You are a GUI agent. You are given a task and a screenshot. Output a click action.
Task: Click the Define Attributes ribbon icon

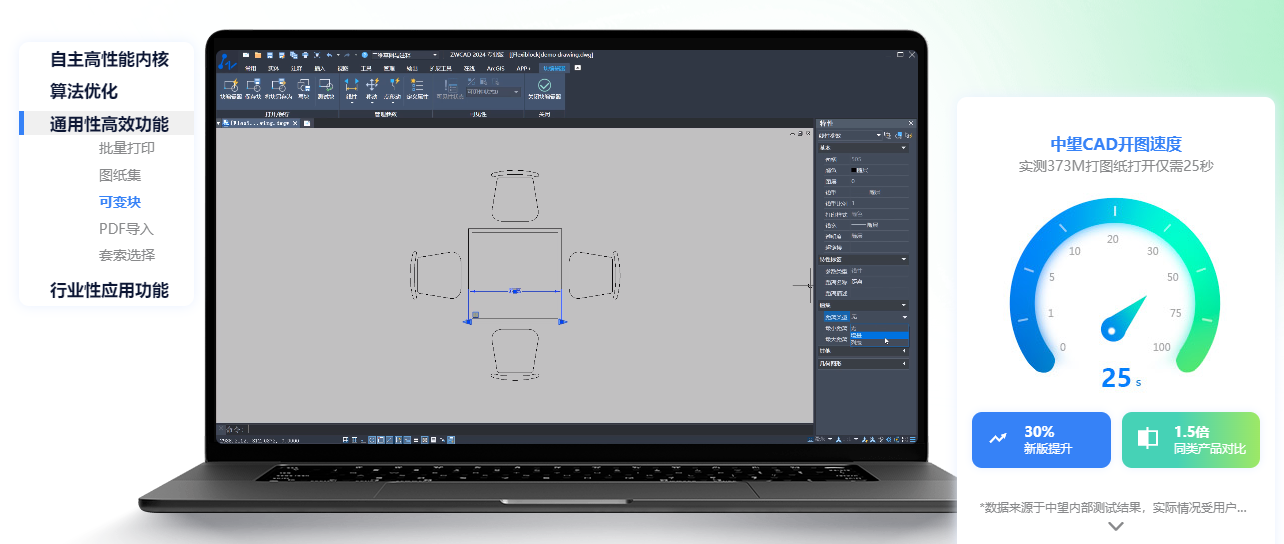click(x=417, y=89)
